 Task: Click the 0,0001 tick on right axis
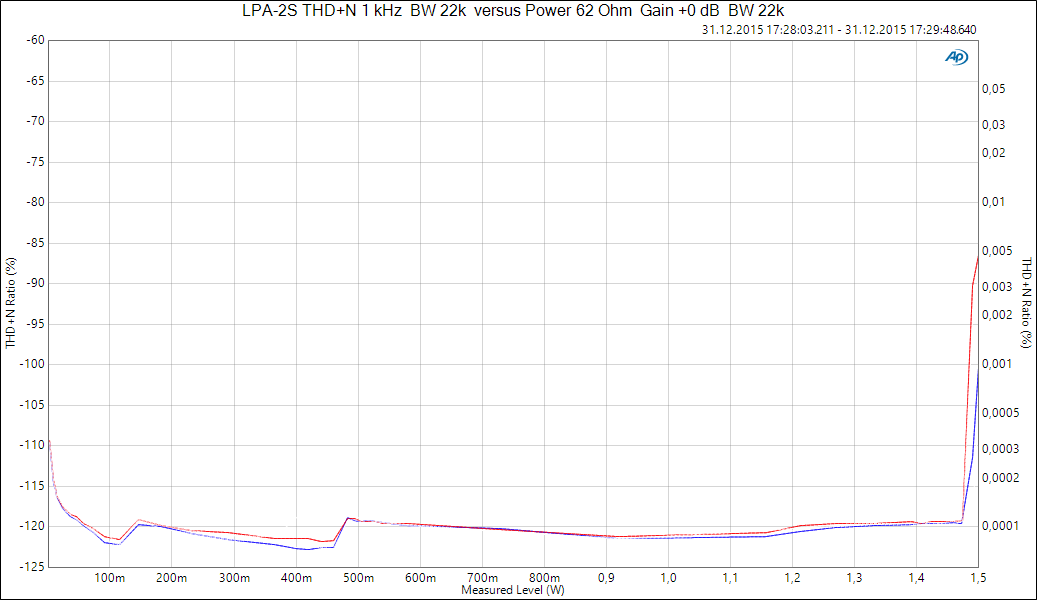coord(1001,526)
